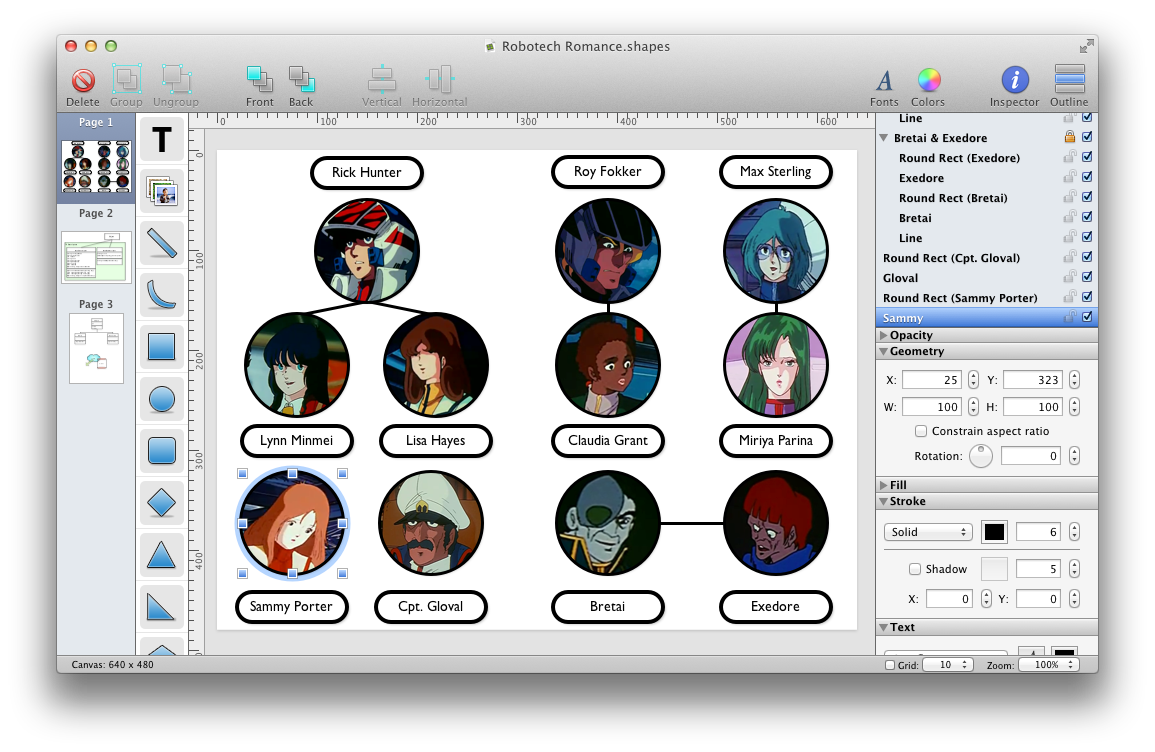Select the Text tool

point(161,139)
